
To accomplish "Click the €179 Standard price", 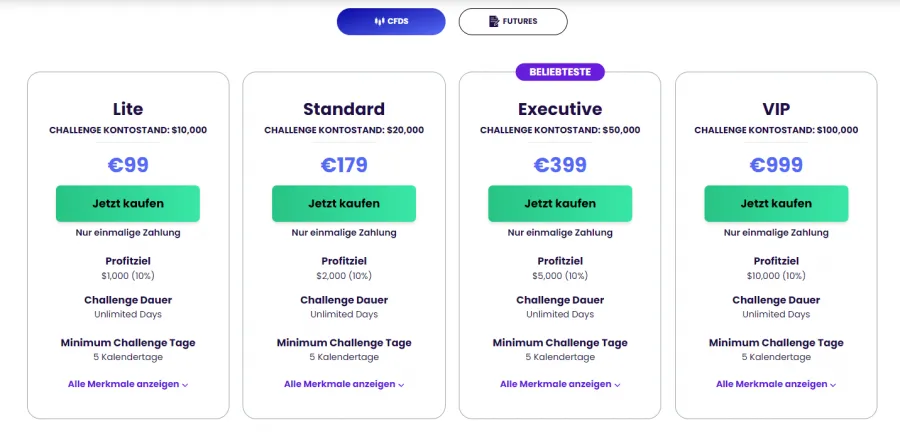I will click(x=344, y=164).
